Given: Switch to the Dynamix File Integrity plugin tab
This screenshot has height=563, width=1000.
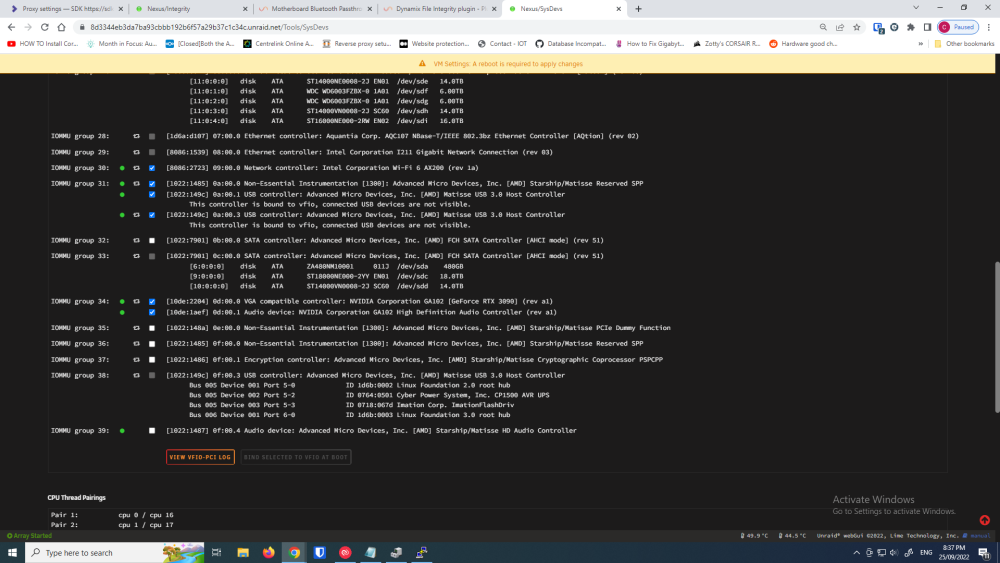Looking at the screenshot, I should 439,9.
